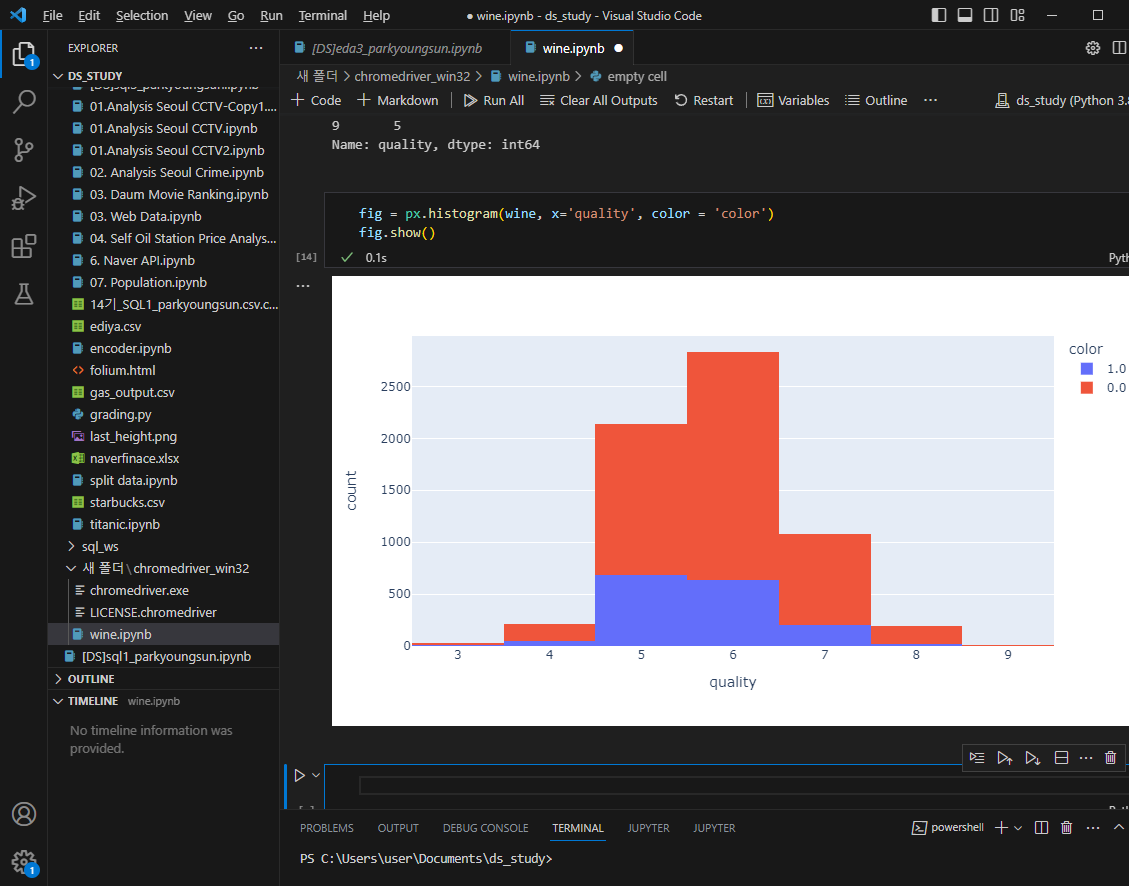Click the empty code cell input
Image resolution: width=1129 pixels, height=886 pixels.
[744, 785]
